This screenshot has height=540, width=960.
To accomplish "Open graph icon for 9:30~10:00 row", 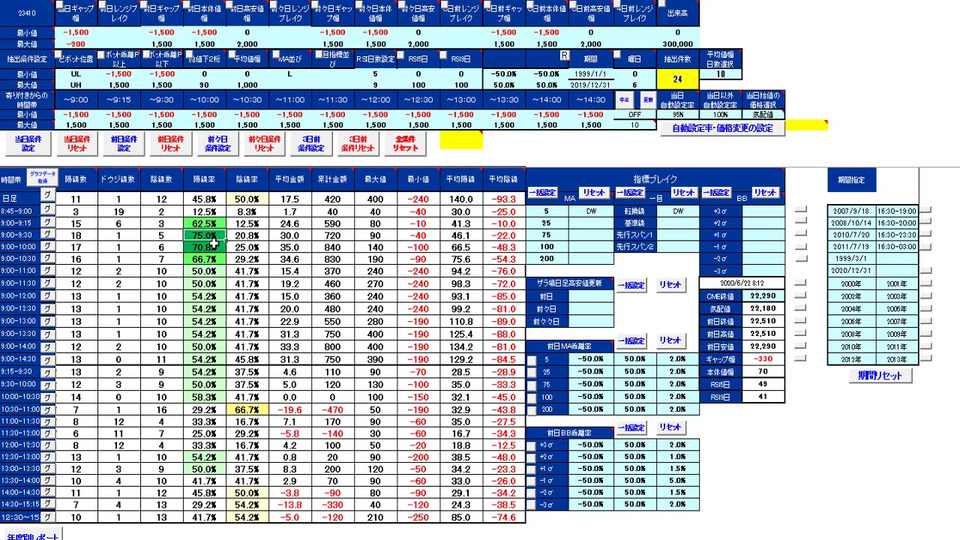I will [47, 384].
